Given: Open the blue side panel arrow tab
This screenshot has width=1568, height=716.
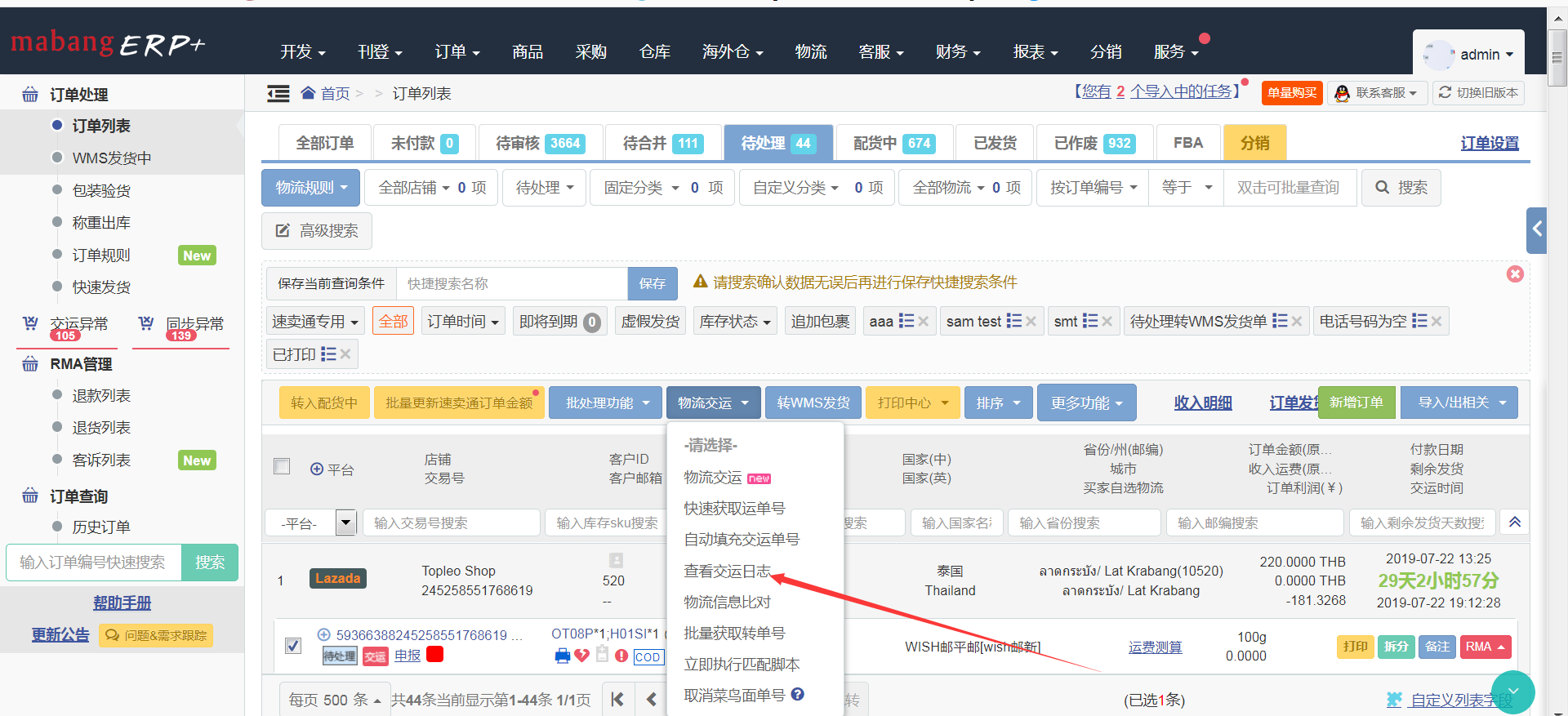Looking at the screenshot, I should [x=1537, y=229].
